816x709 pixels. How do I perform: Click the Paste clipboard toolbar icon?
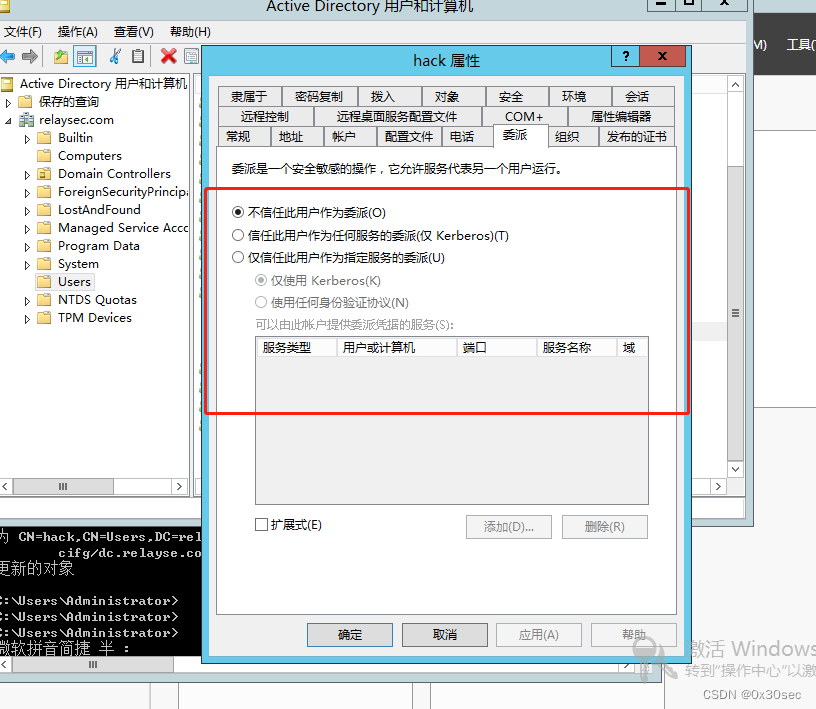[137, 56]
